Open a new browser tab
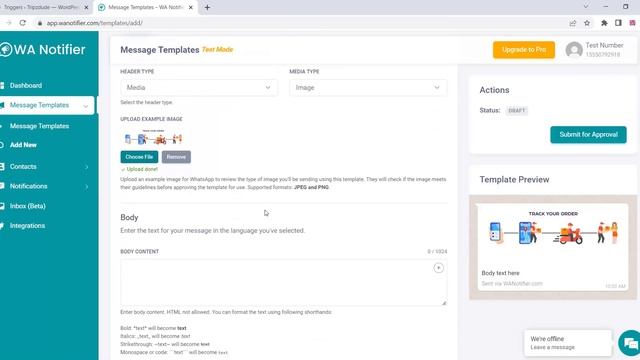The height and width of the screenshot is (360, 640). (207, 7)
